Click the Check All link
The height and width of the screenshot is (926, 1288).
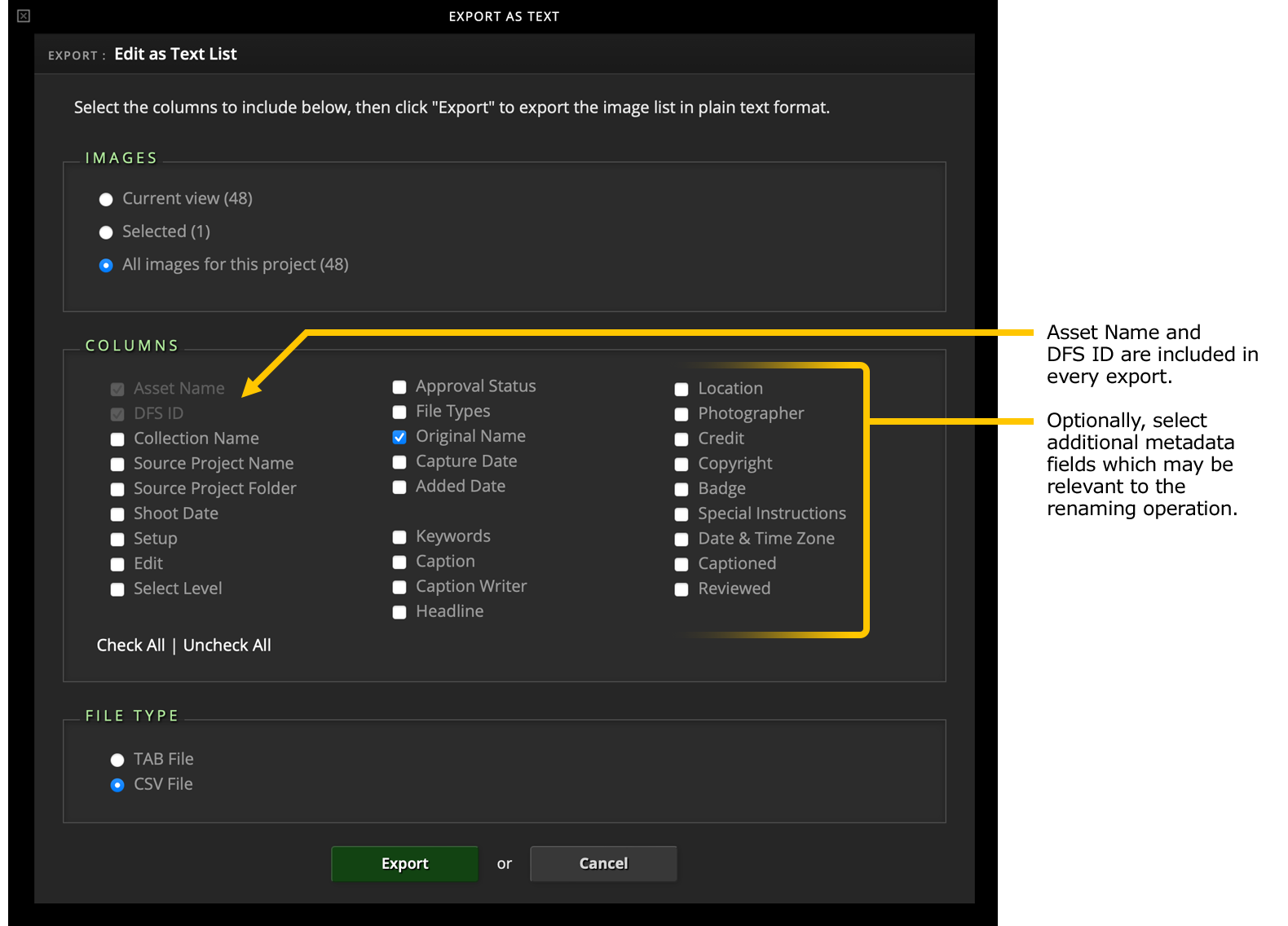tap(130, 646)
